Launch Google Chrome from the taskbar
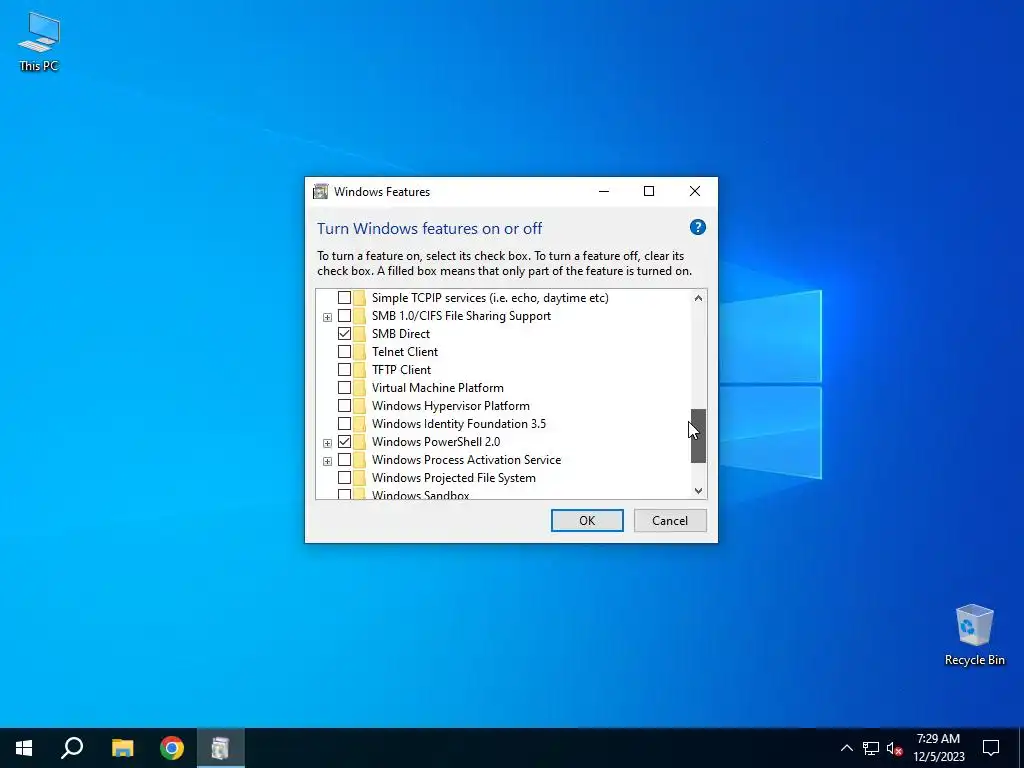1024x768 pixels. 172,748
